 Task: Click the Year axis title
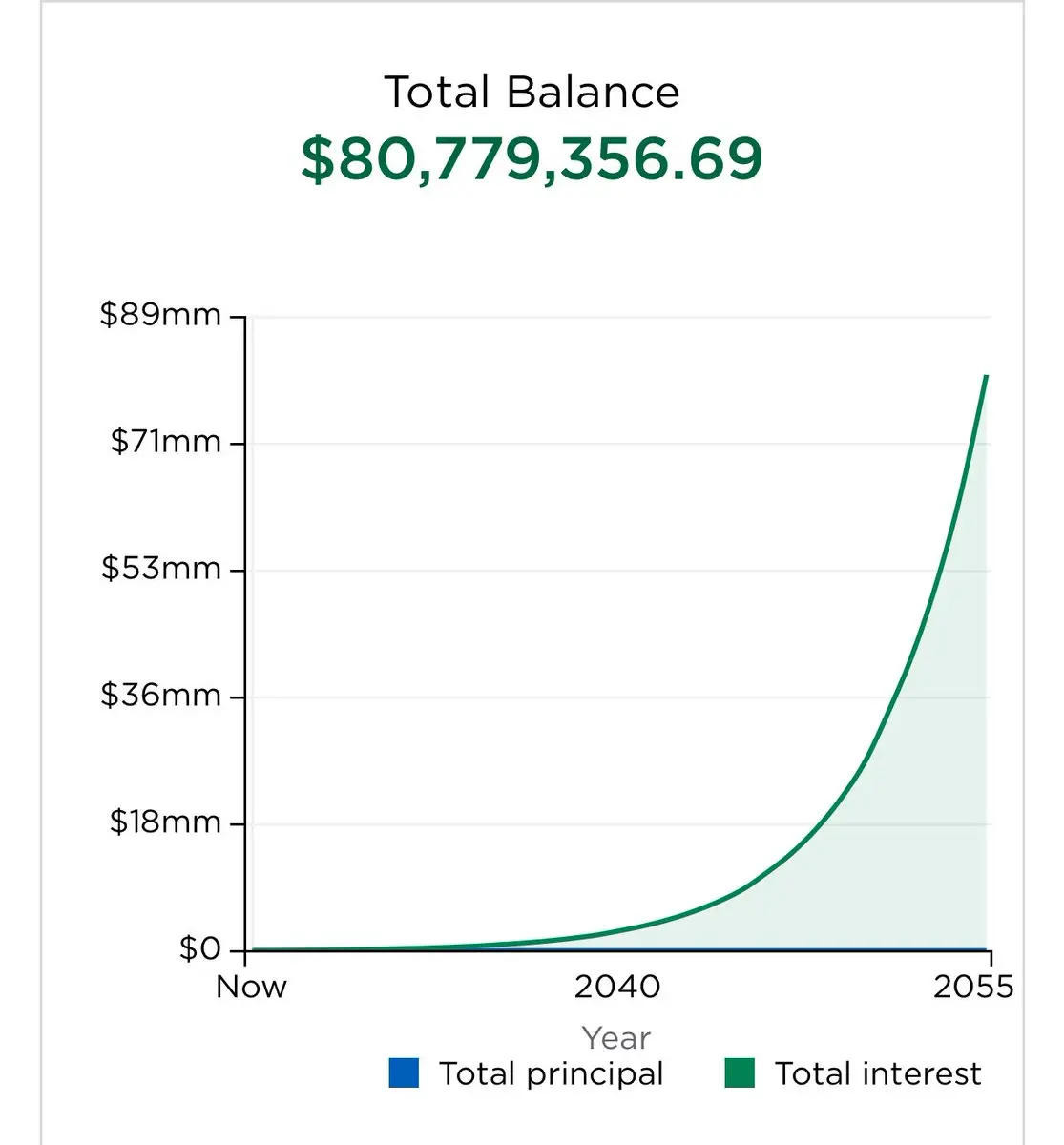click(616, 1037)
